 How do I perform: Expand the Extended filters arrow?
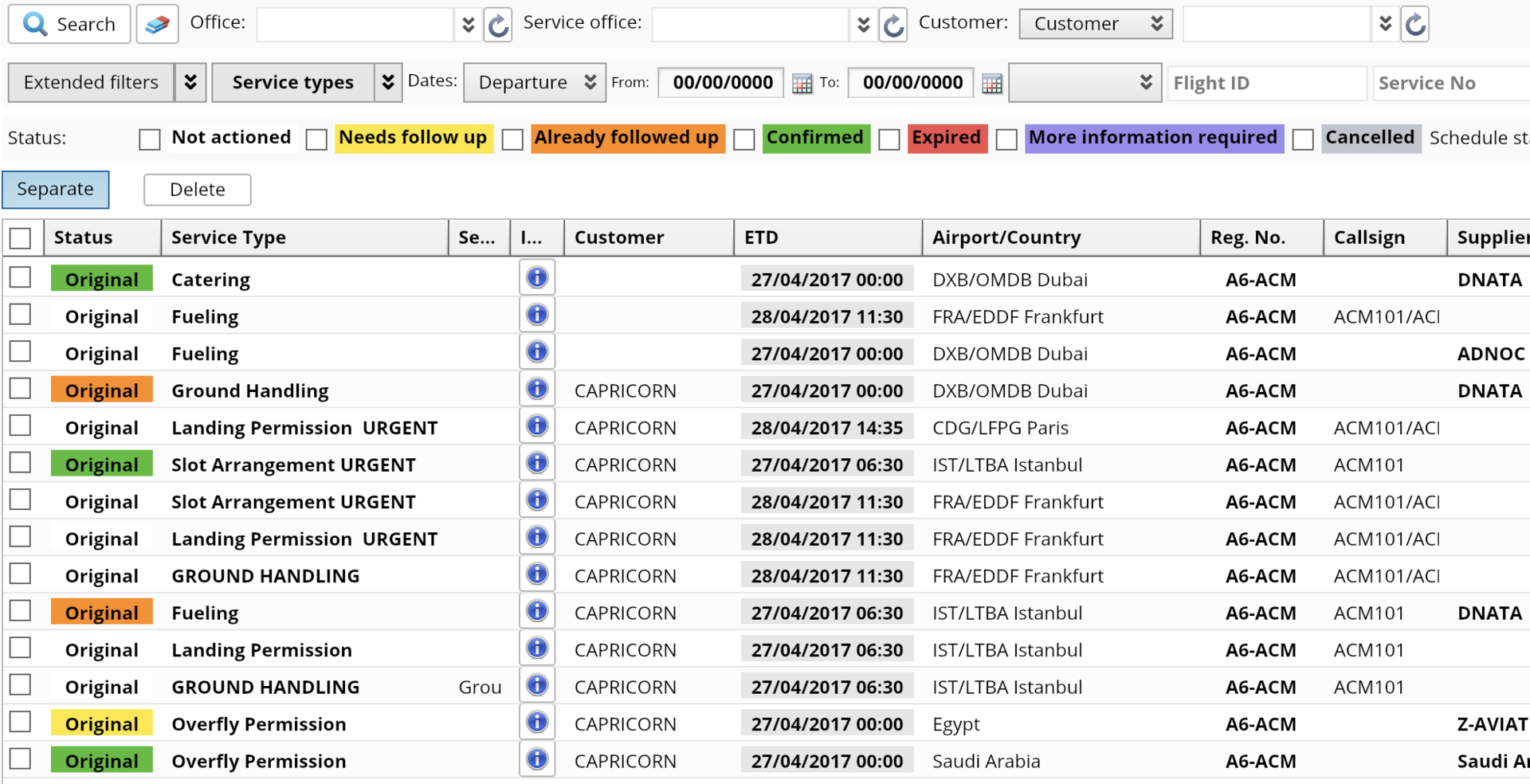point(190,83)
